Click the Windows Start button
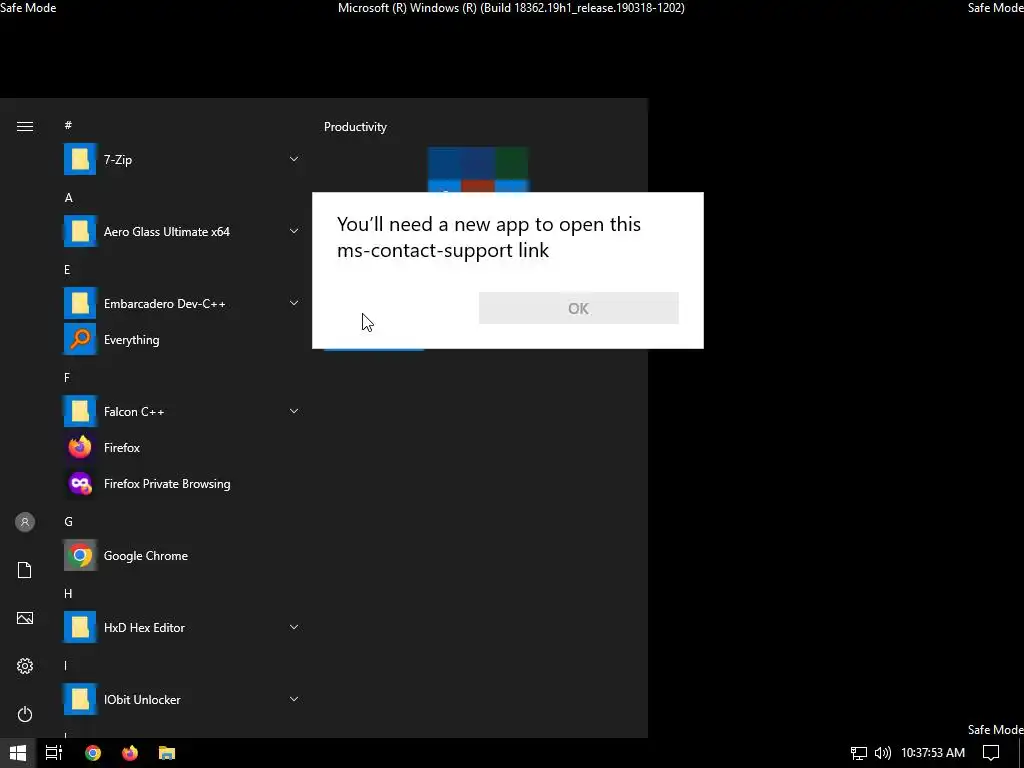This screenshot has height=768, width=1024. point(18,753)
